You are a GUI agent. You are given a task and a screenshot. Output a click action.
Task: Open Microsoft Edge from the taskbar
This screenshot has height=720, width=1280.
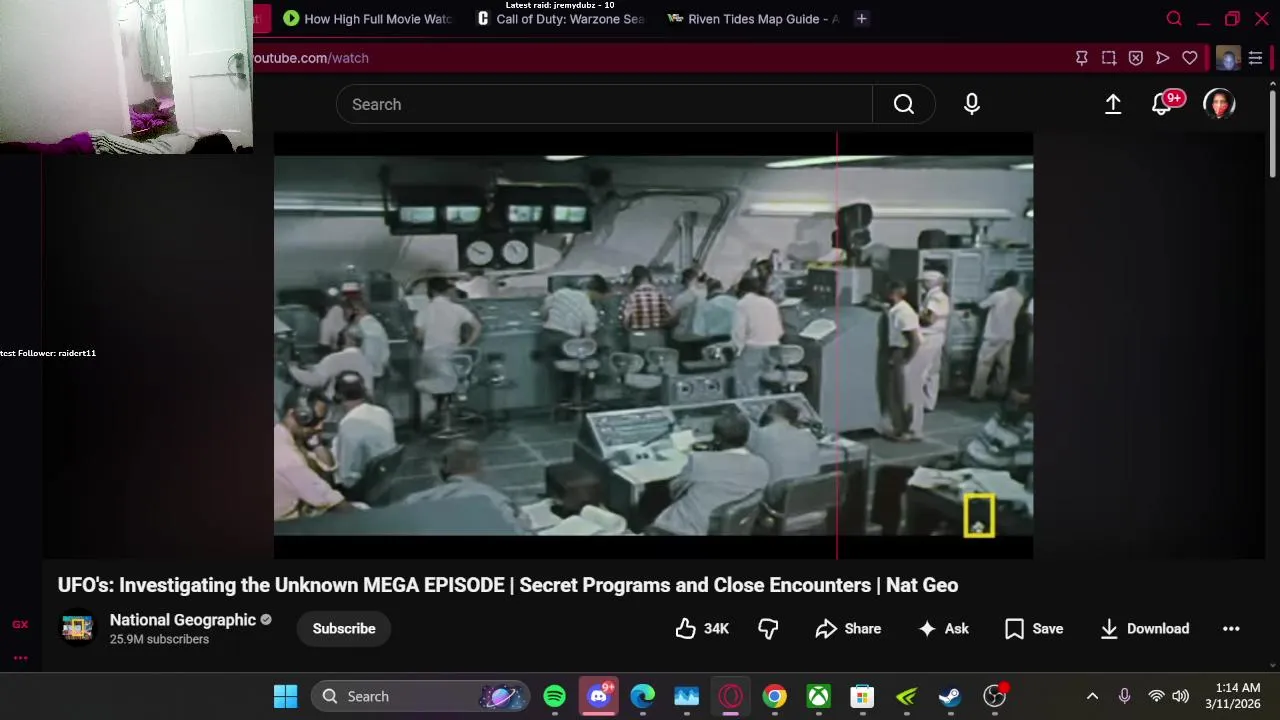coord(642,696)
